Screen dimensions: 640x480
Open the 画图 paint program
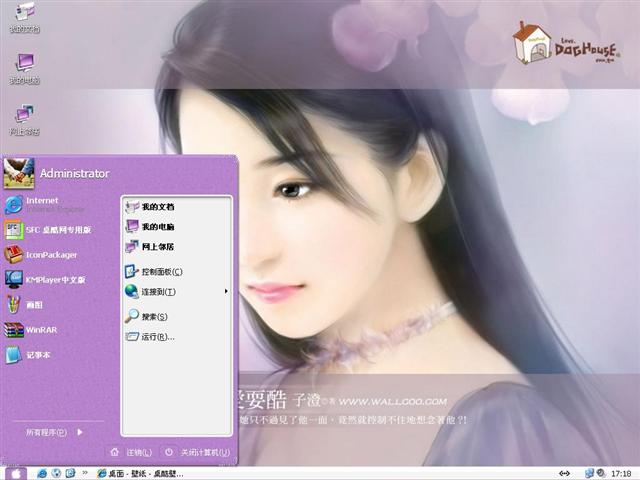point(24,305)
